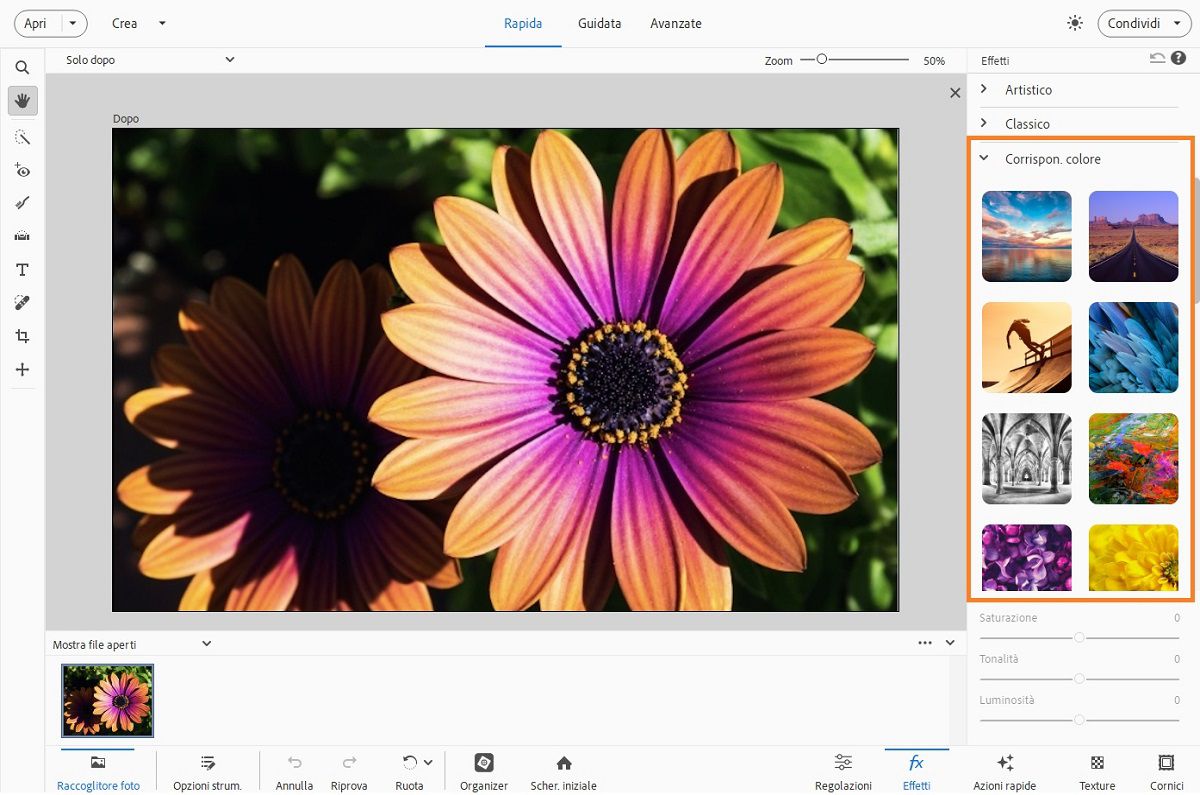Toggle the light/dark brightness mode icon
This screenshot has width=1200, height=795.
(x=1075, y=23)
